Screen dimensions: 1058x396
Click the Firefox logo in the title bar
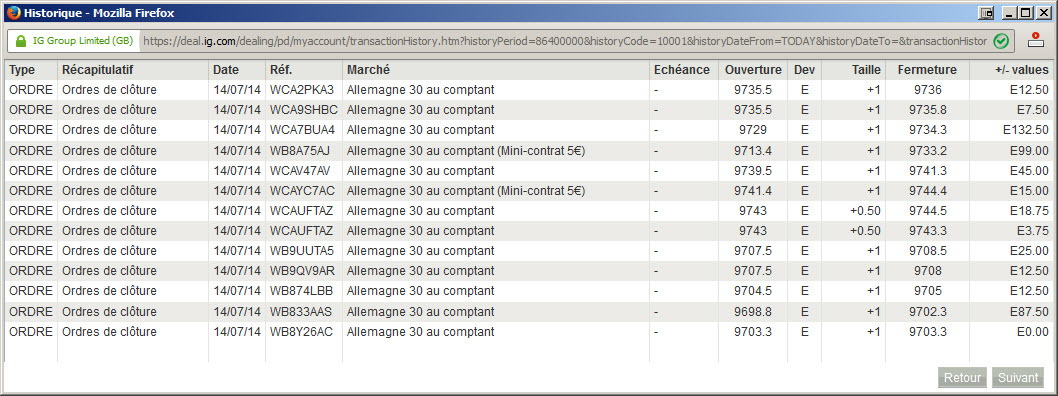tap(13, 11)
